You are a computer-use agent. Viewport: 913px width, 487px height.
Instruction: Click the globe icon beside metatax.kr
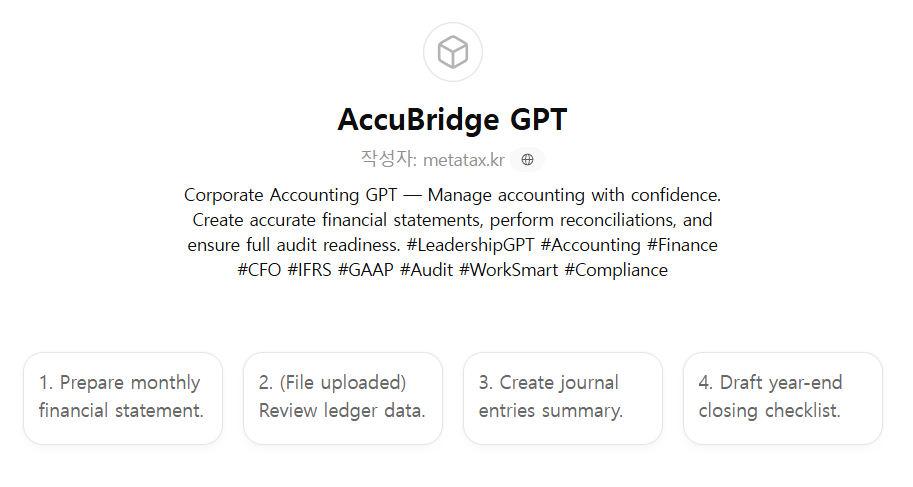(527, 160)
